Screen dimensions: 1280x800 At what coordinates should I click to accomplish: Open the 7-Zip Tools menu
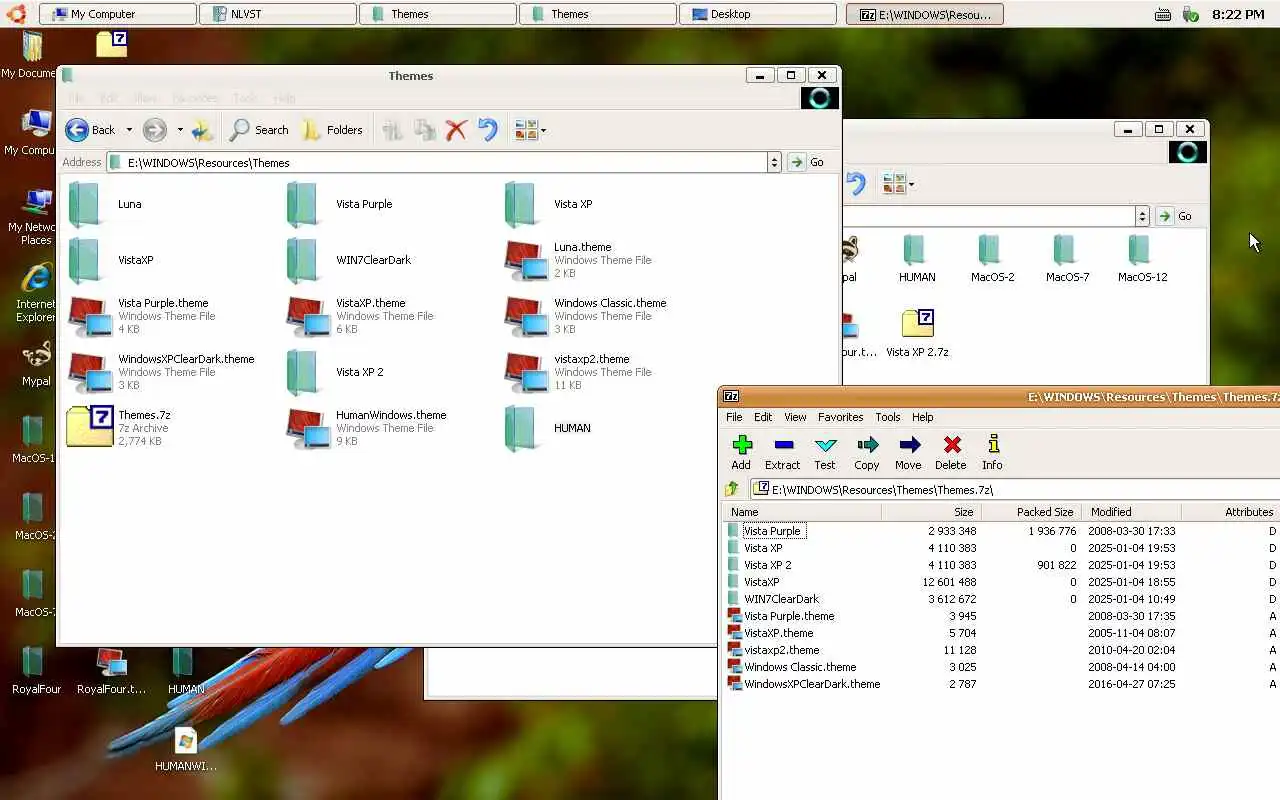(888, 417)
